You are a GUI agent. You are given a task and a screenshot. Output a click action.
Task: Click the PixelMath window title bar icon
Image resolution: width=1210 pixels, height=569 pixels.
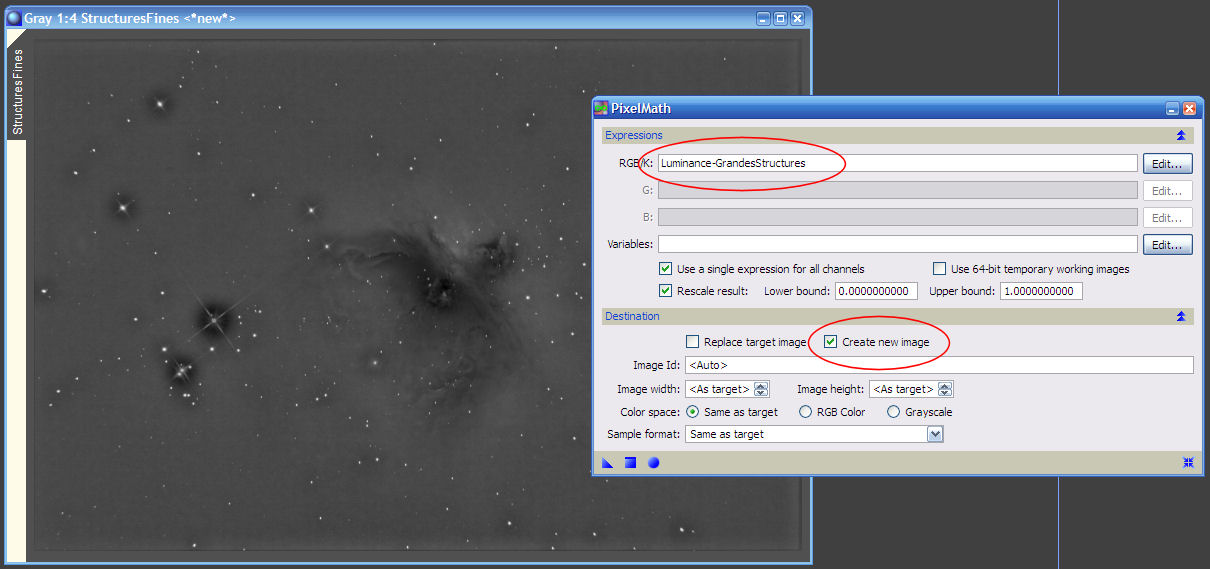coord(600,108)
